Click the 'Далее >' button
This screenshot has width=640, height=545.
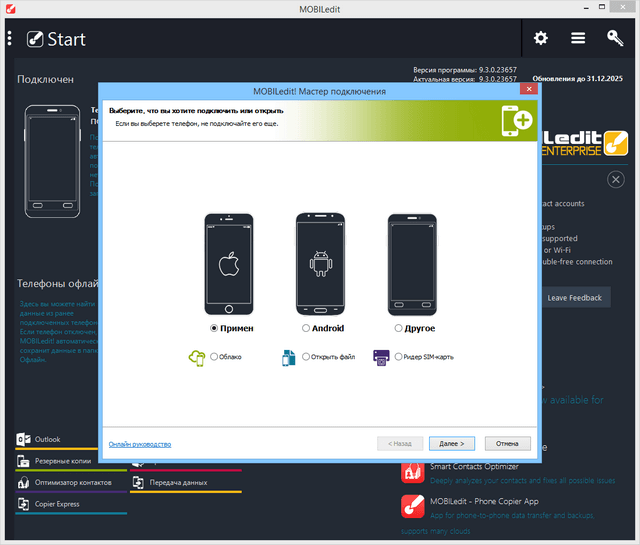tap(452, 443)
